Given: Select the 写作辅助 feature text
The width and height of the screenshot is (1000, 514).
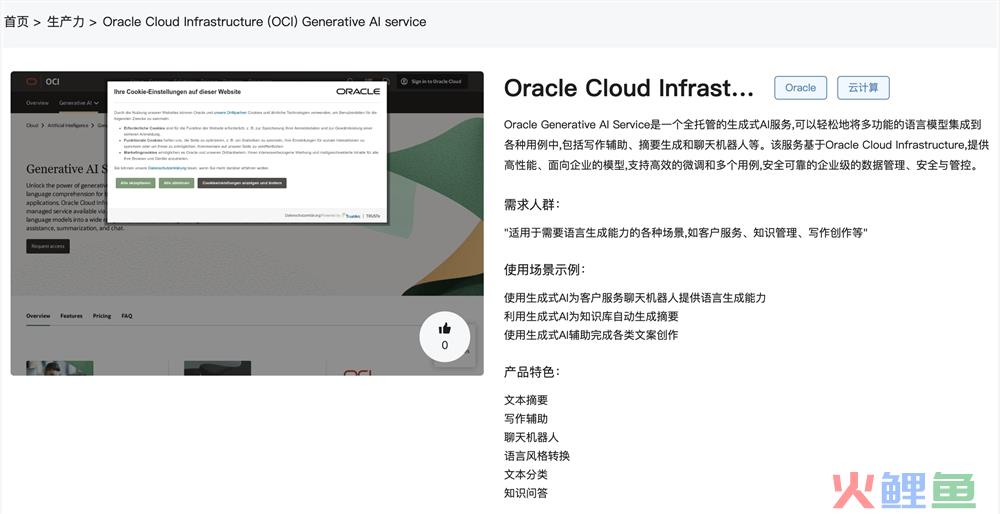Looking at the screenshot, I should click(526, 419).
